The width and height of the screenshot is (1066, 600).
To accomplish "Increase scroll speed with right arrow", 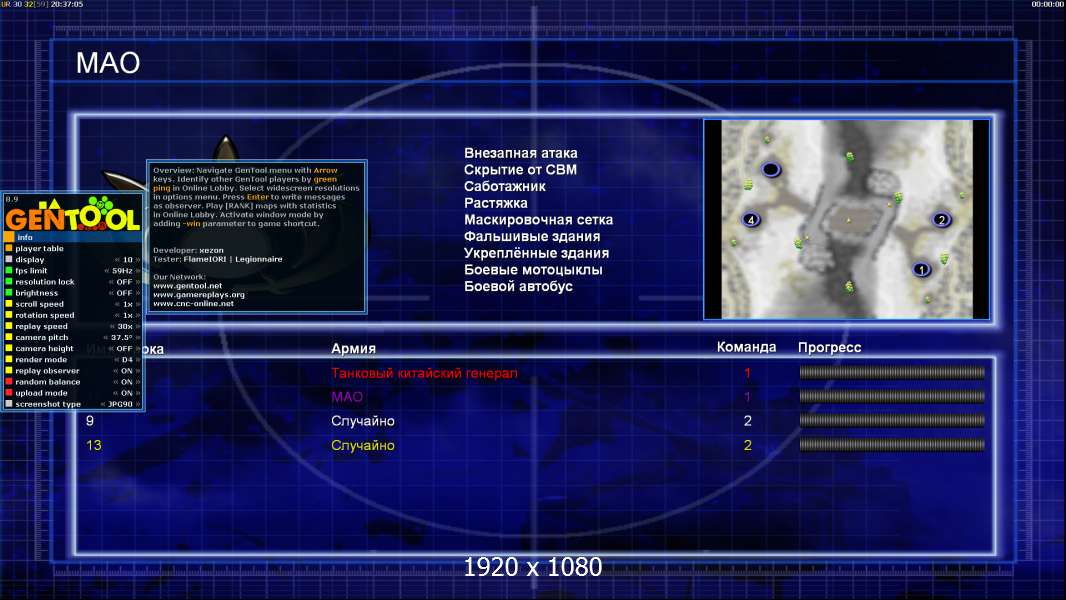I will pos(138,304).
